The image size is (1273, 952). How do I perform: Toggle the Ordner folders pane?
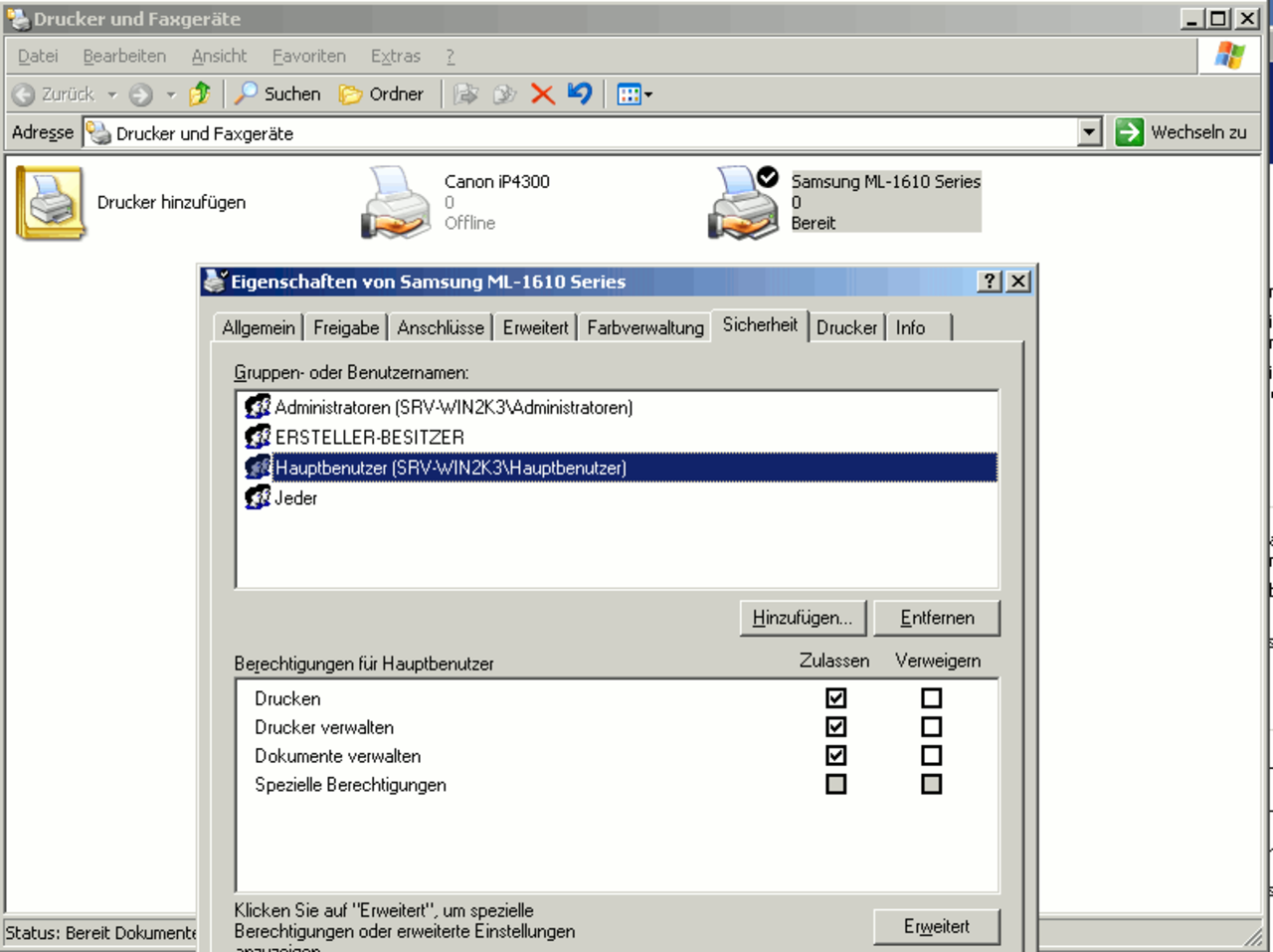(381, 94)
